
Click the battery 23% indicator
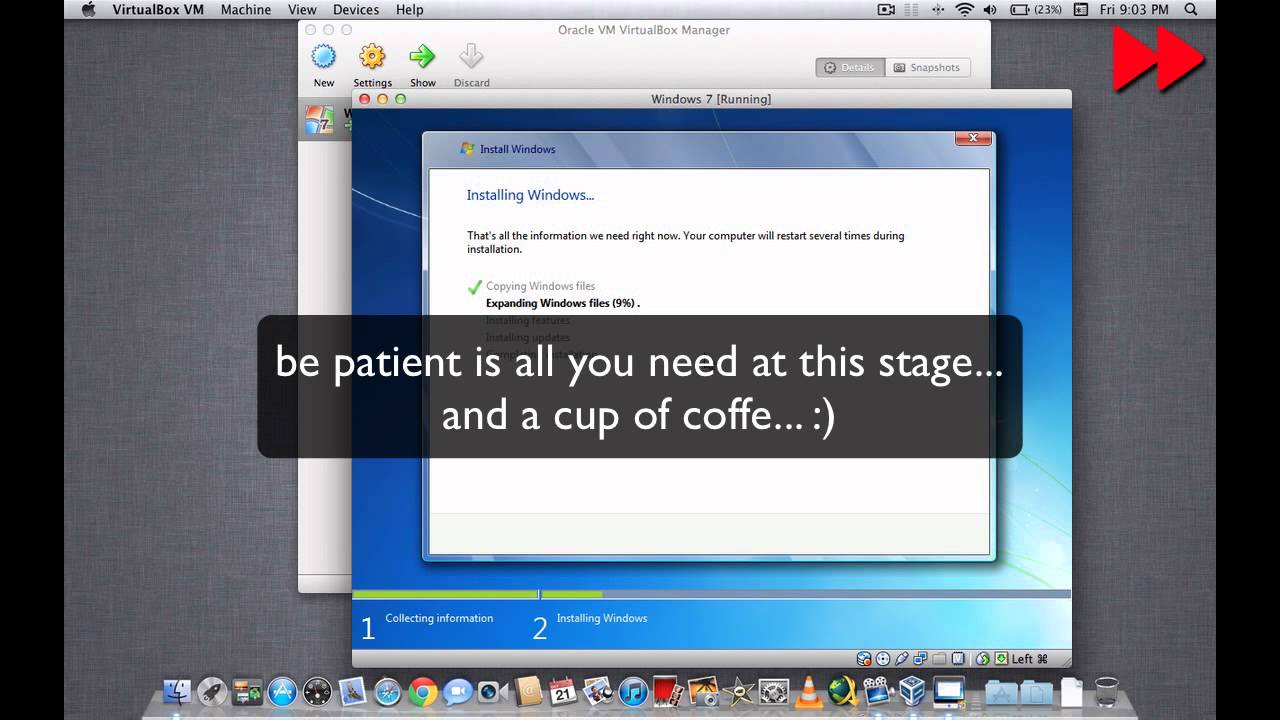tap(1036, 10)
